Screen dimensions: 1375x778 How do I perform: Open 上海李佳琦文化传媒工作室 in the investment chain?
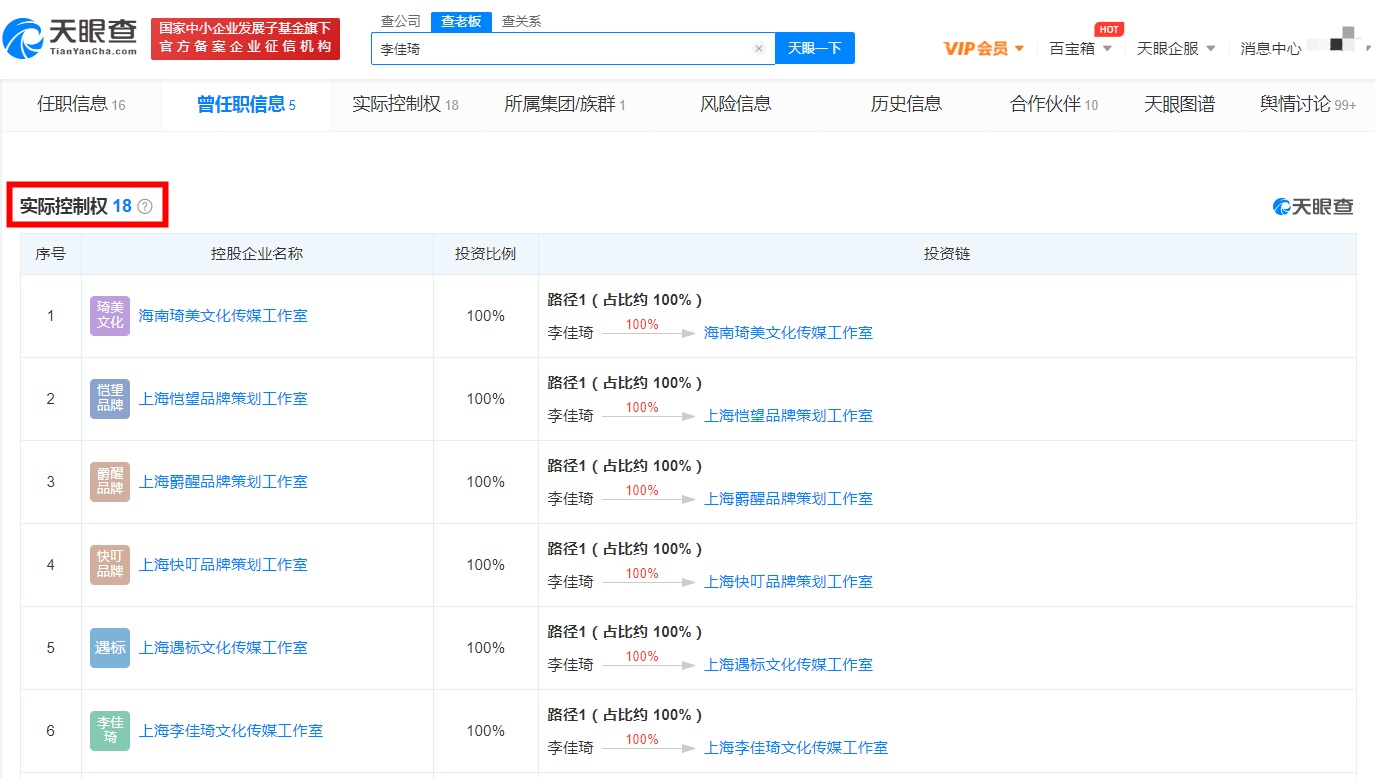(x=796, y=748)
